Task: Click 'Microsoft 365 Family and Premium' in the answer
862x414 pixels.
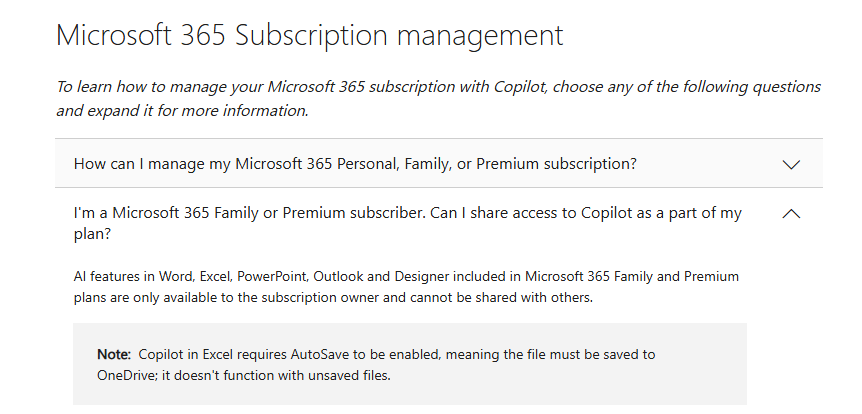Action: pyautogui.click(x=612, y=276)
